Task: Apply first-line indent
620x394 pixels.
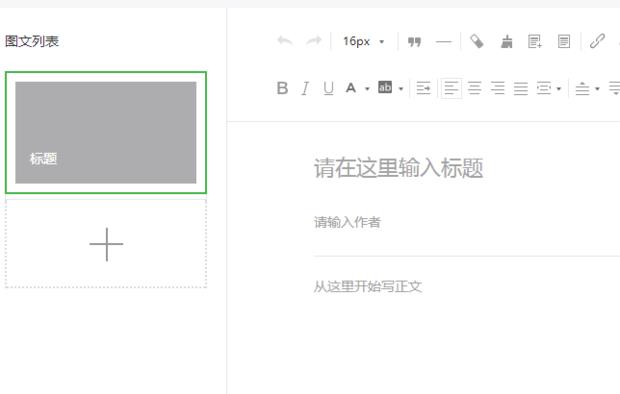Action: coord(423,88)
